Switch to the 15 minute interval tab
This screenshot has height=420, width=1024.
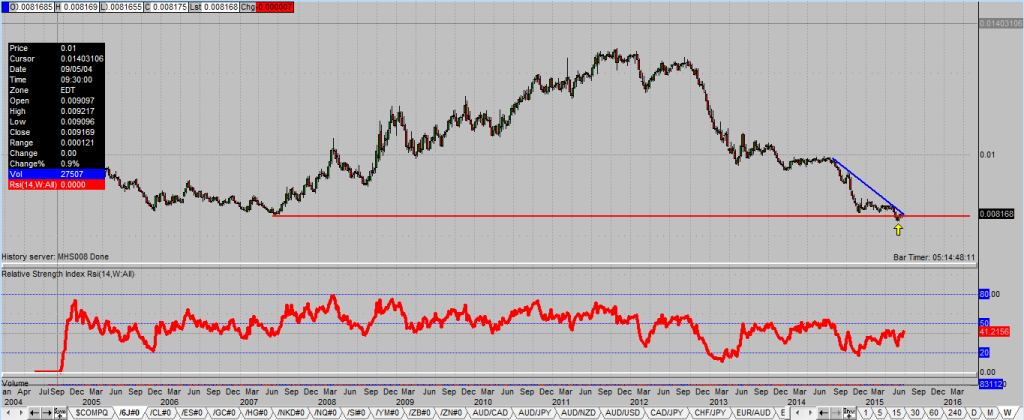pos(897,413)
